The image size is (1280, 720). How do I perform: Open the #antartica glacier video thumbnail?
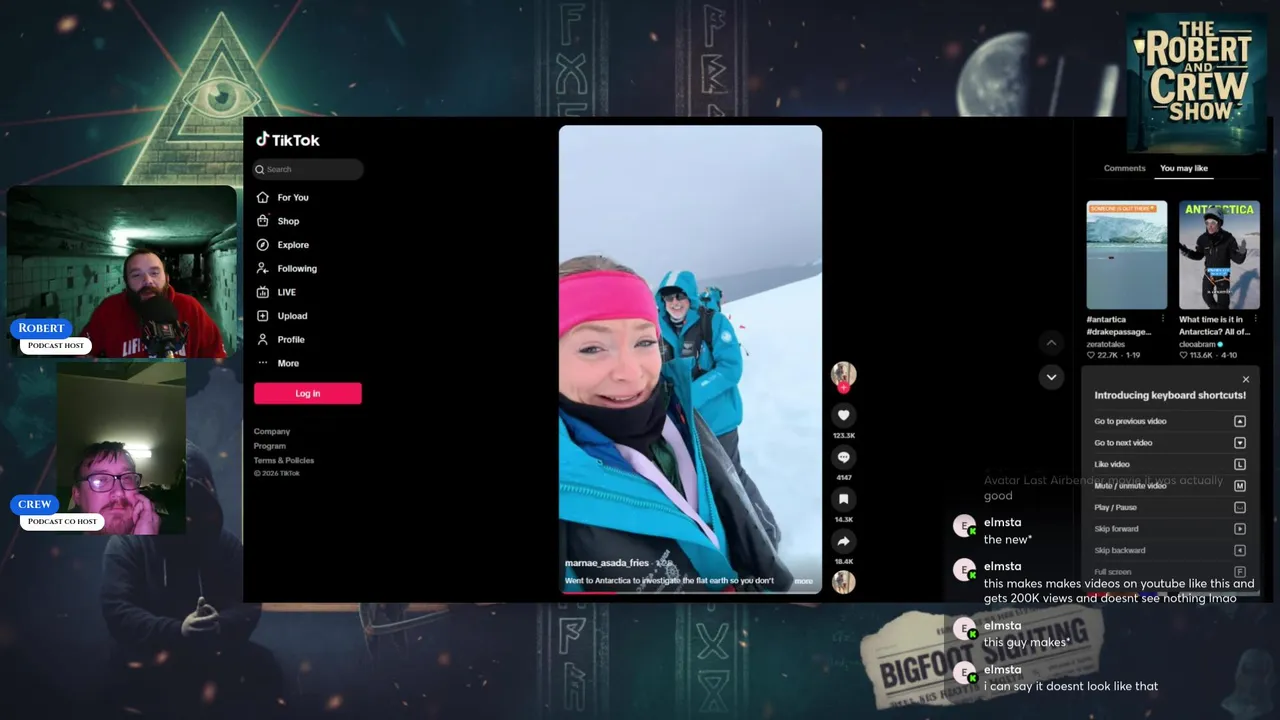[1127, 255]
